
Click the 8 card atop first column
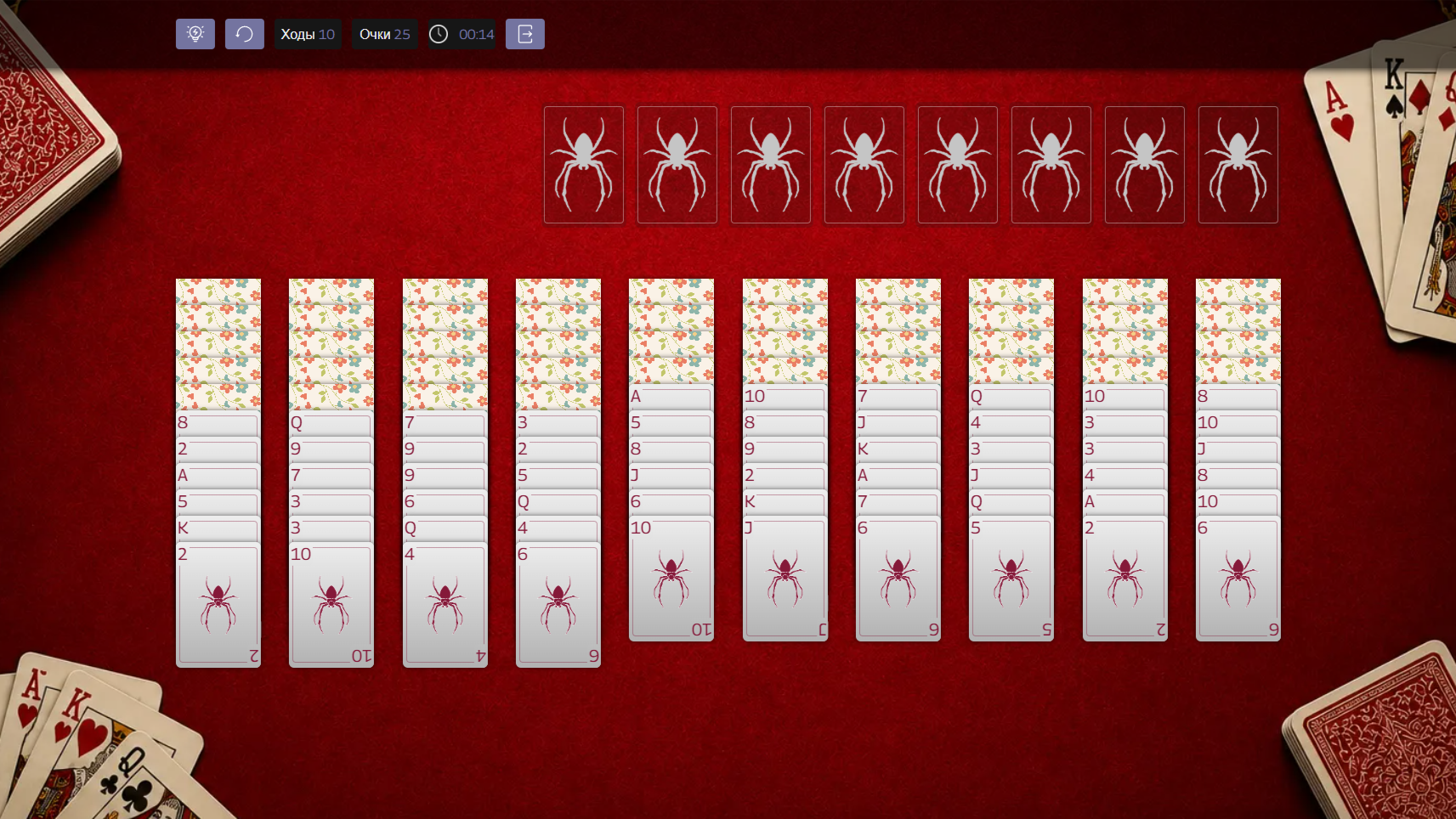[218, 423]
